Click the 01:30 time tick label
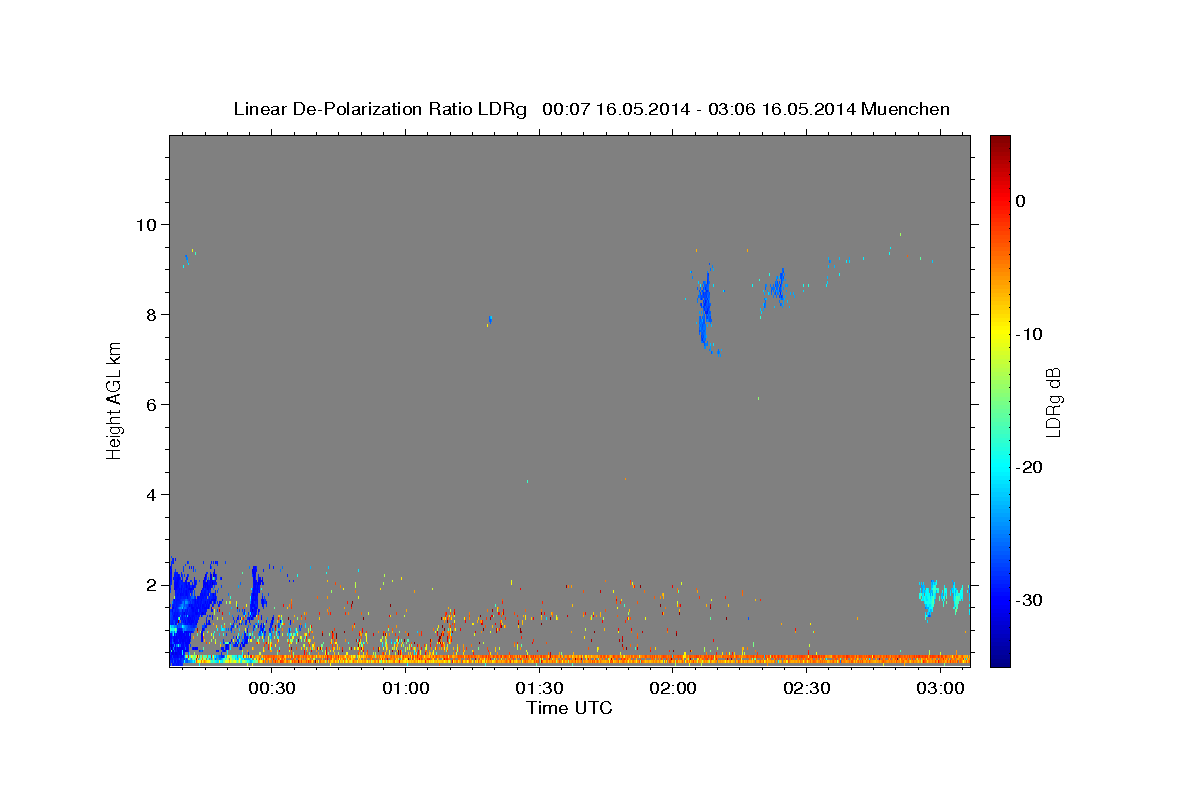This screenshot has width=1200, height=800. pyautogui.click(x=540, y=688)
